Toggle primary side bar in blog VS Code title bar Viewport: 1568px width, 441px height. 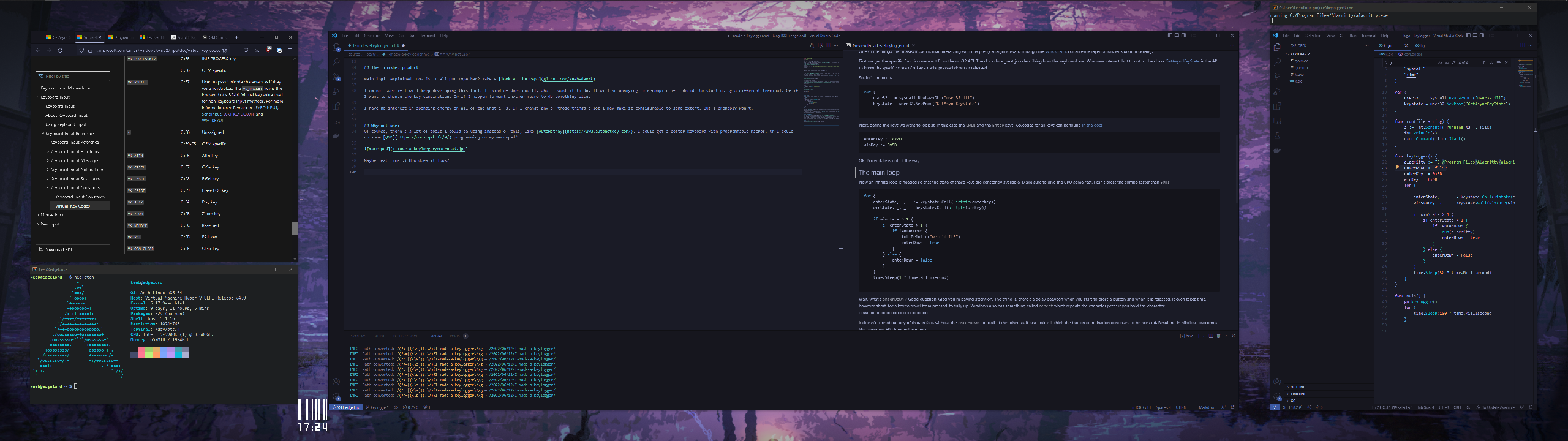[x=1170, y=36]
